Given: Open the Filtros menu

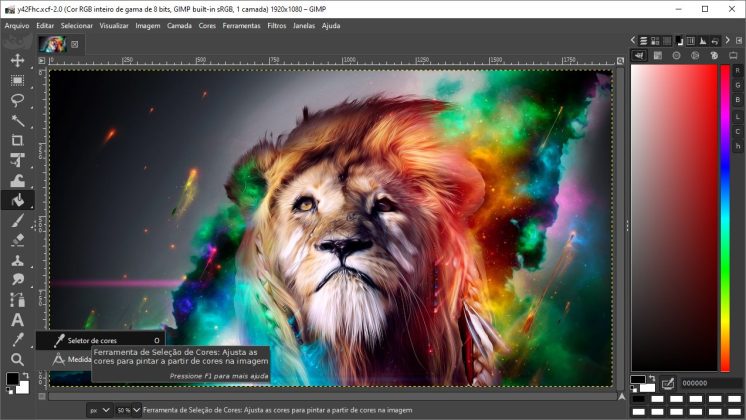Looking at the screenshot, I should pyautogui.click(x=276, y=26).
